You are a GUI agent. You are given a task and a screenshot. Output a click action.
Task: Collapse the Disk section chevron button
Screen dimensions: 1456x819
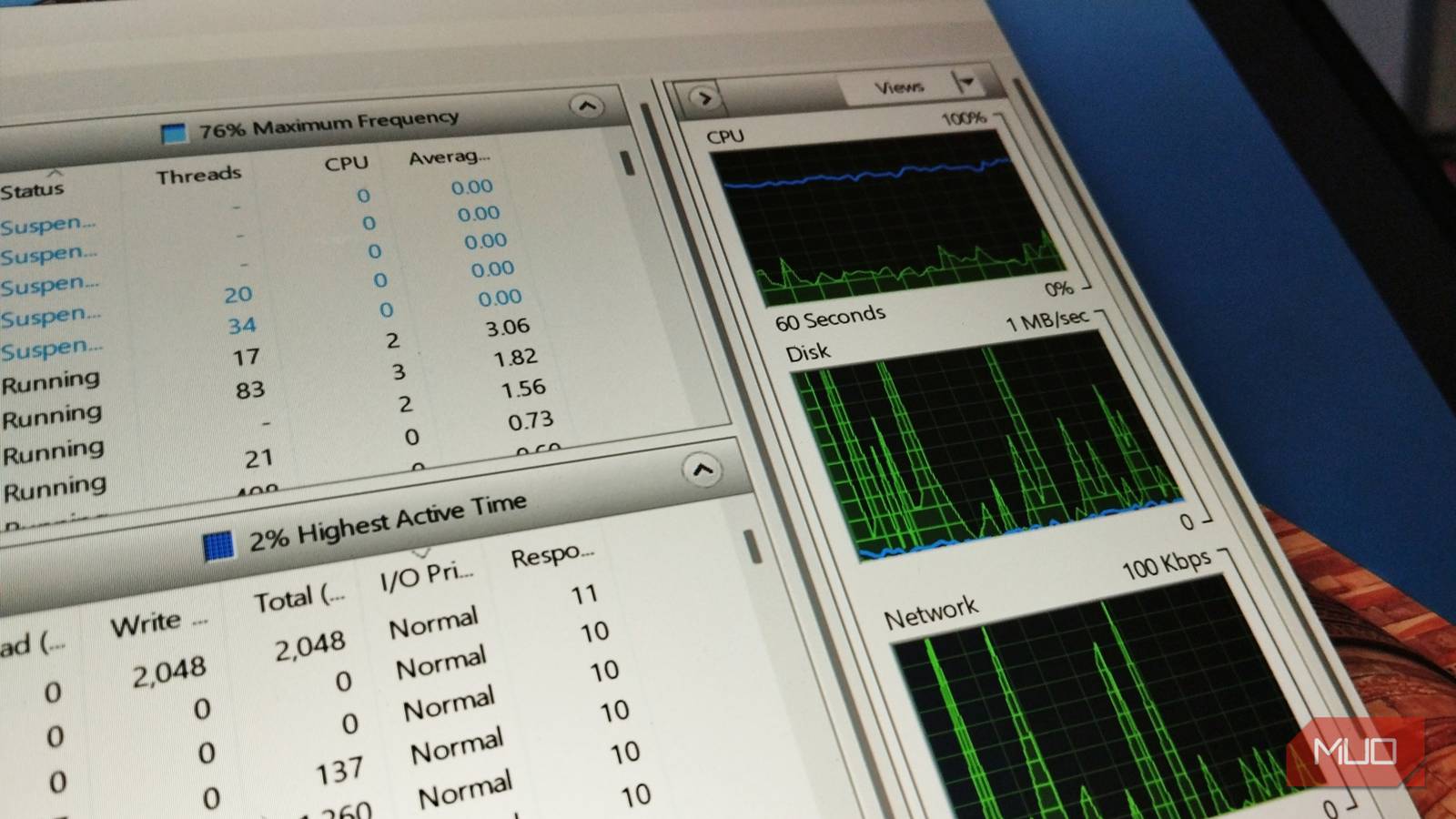pyautogui.click(x=702, y=470)
